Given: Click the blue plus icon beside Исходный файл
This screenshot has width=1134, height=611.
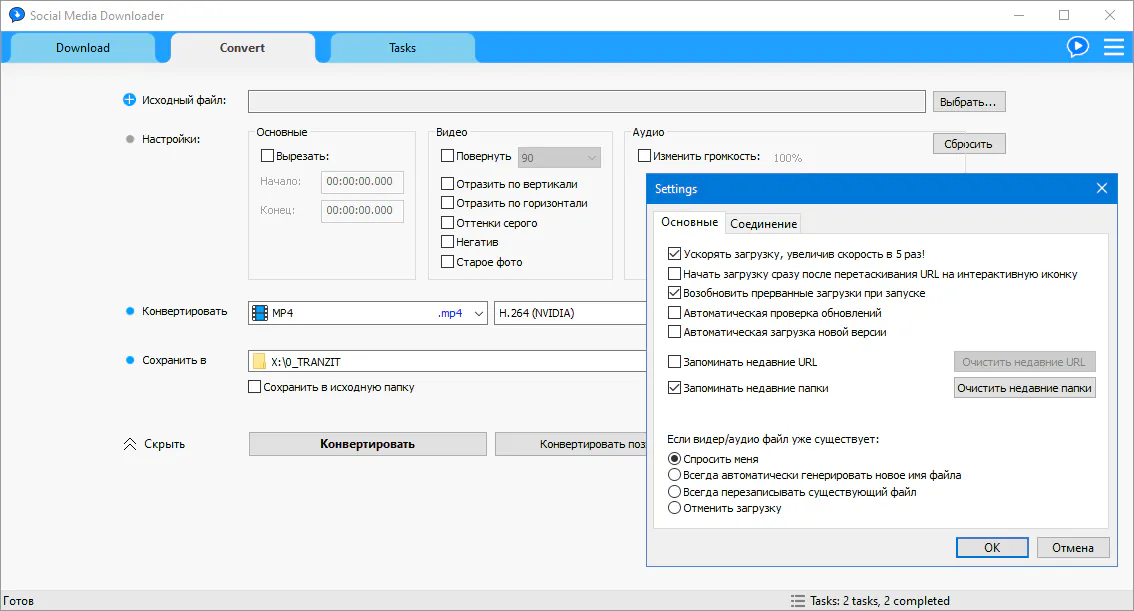Looking at the screenshot, I should tap(129, 100).
